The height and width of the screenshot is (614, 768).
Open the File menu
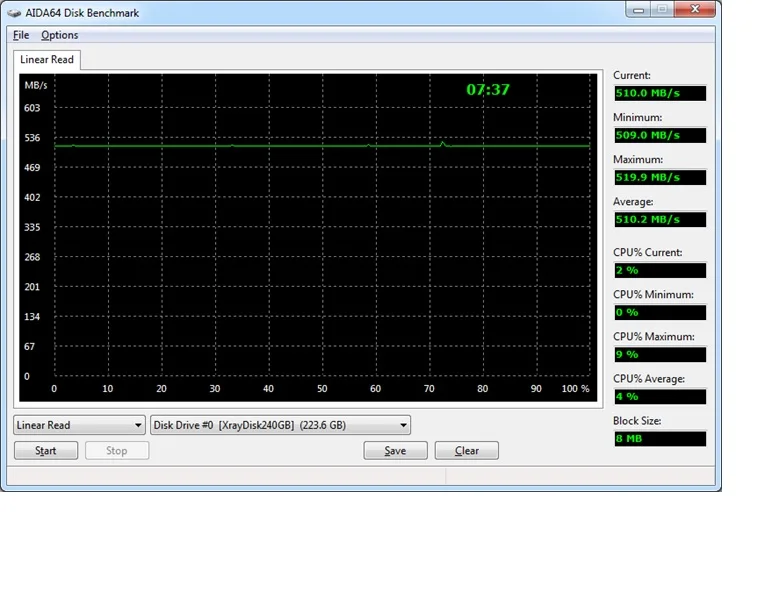[x=21, y=35]
